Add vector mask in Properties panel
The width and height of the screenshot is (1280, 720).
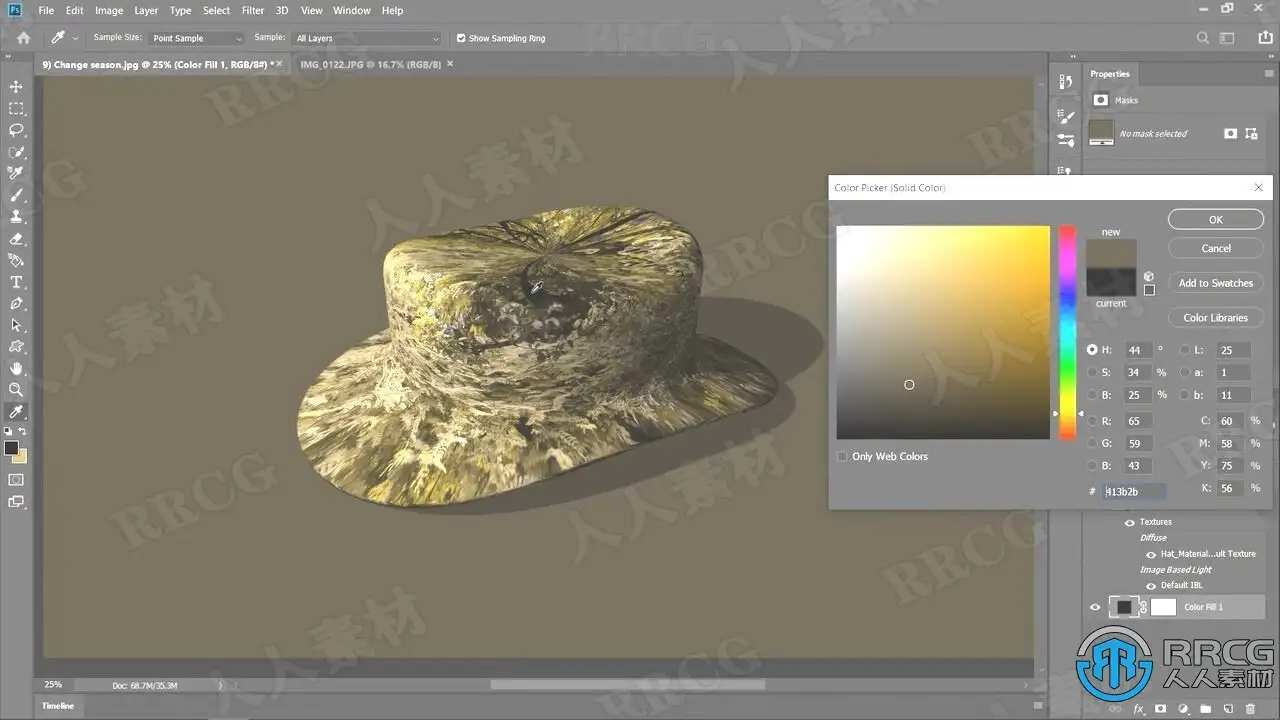click(x=1252, y=133)
